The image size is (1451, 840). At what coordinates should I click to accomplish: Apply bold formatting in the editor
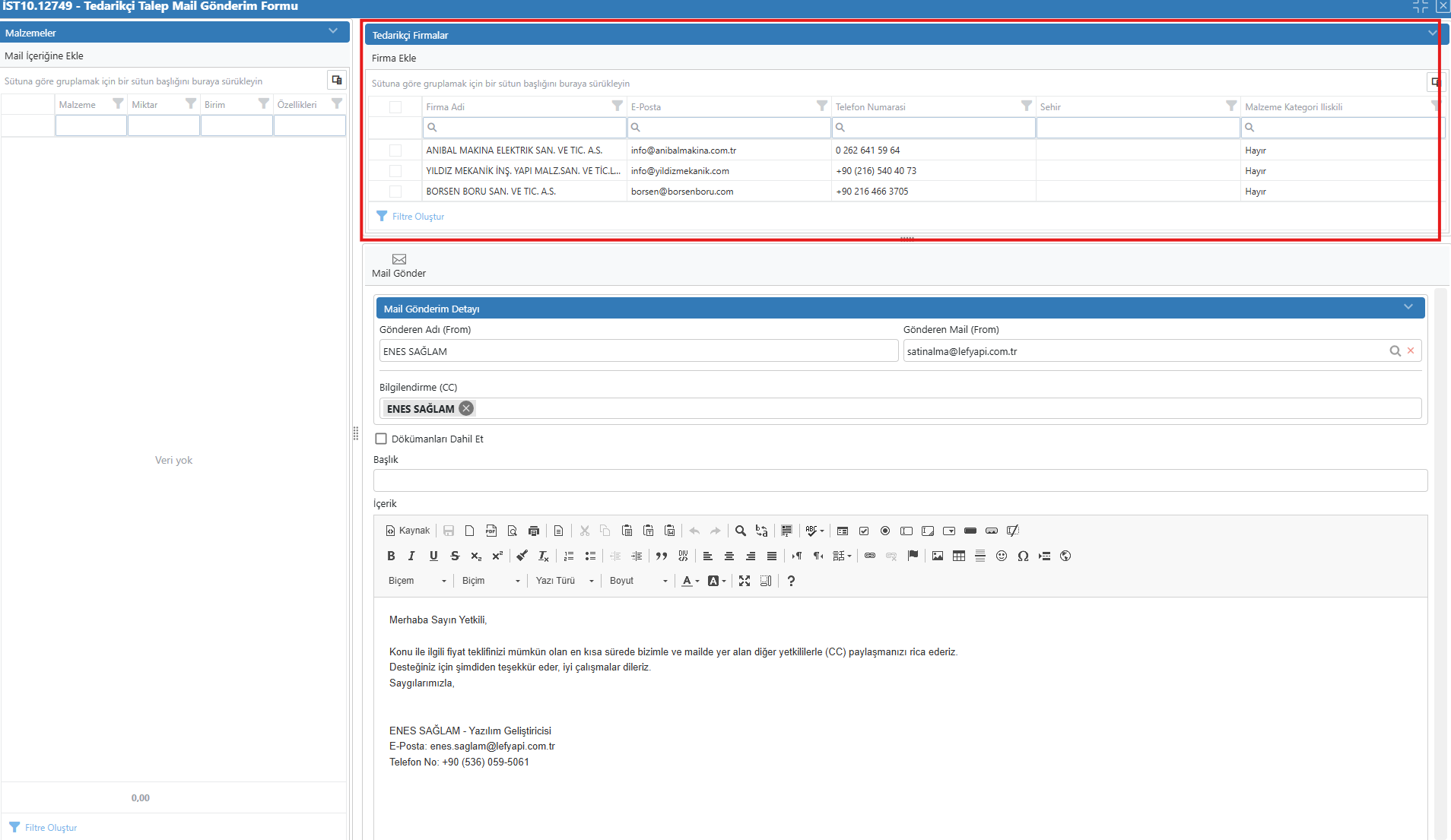391,556
